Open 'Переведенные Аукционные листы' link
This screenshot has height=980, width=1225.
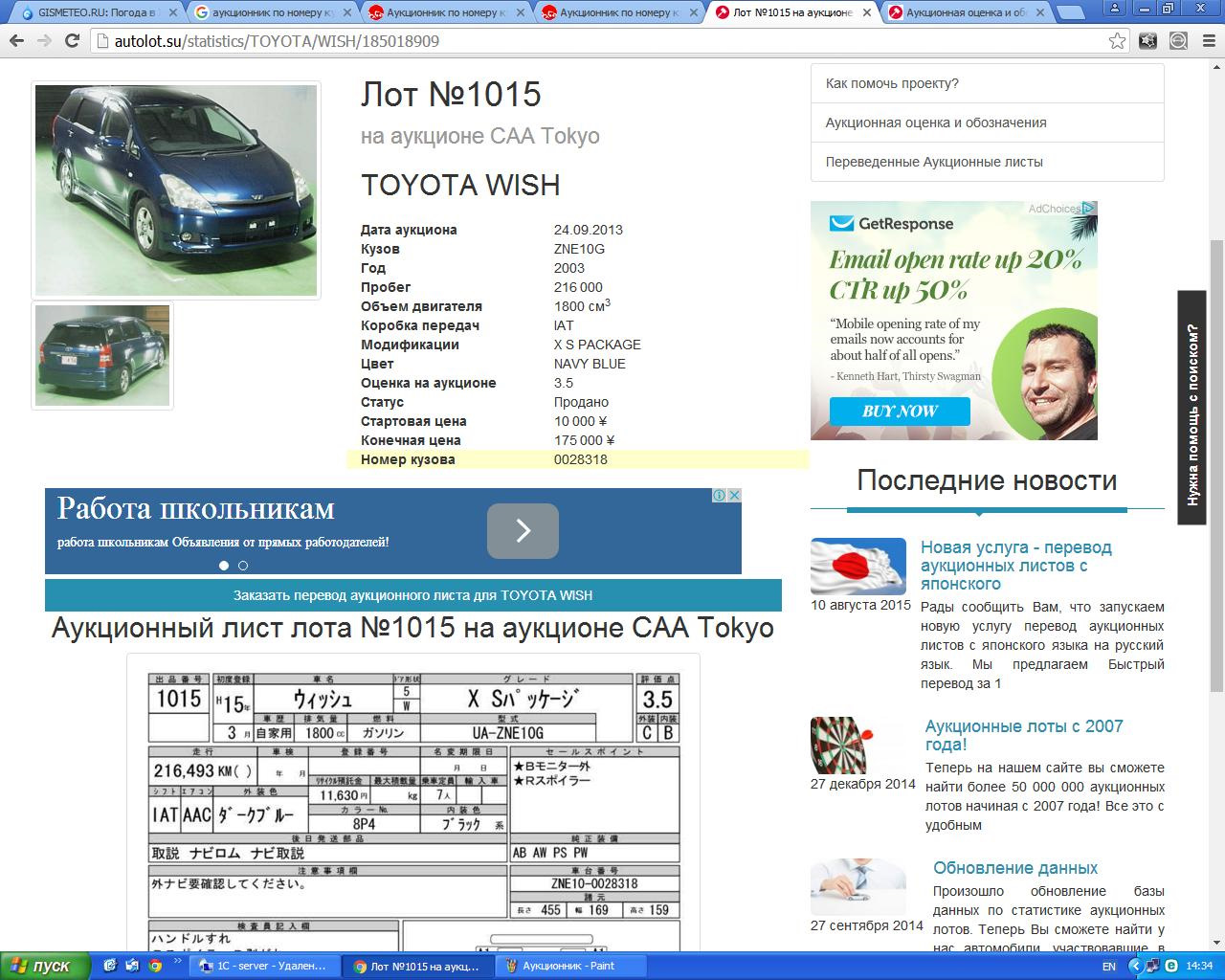pyautogui.click(x=934, y=162)
